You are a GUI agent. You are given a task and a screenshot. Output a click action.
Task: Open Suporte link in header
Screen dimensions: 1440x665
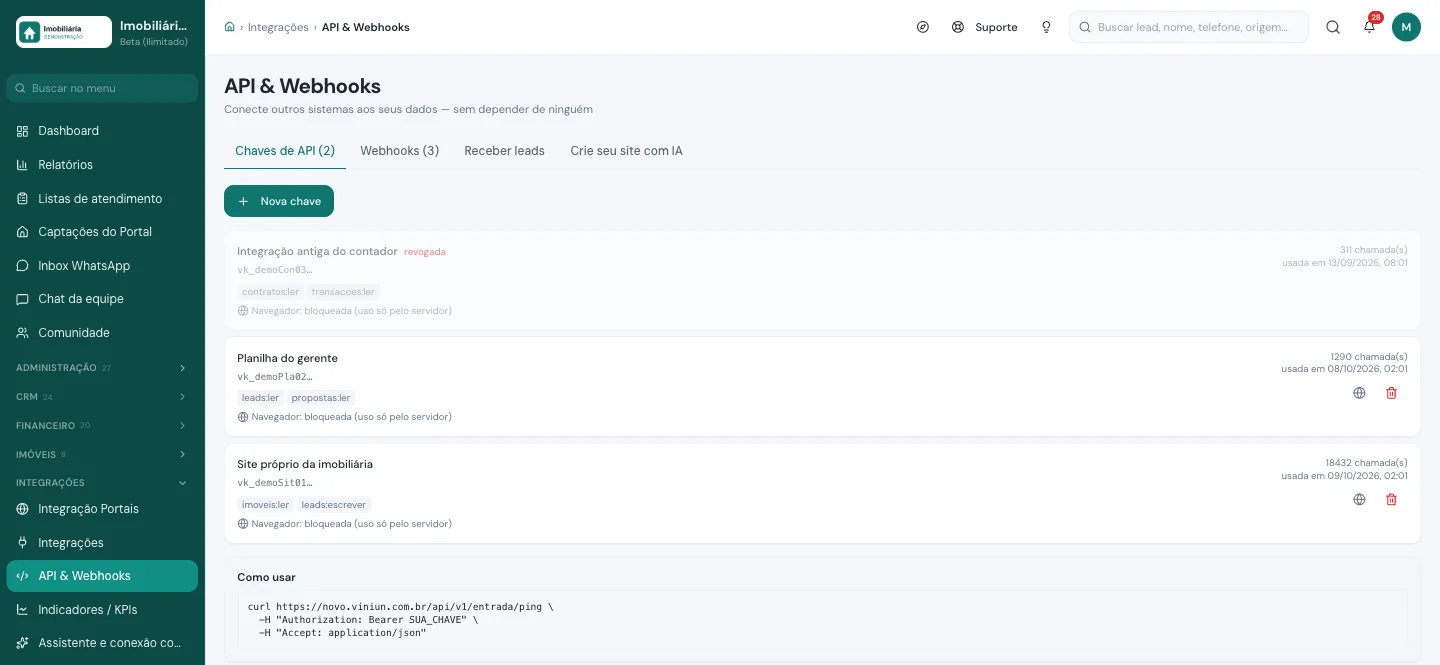[x=985, y=27]
